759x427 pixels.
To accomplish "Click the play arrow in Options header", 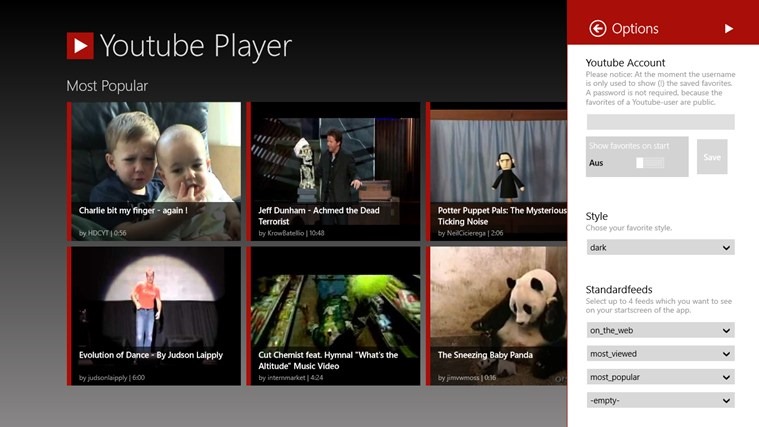I will (729, 29).
